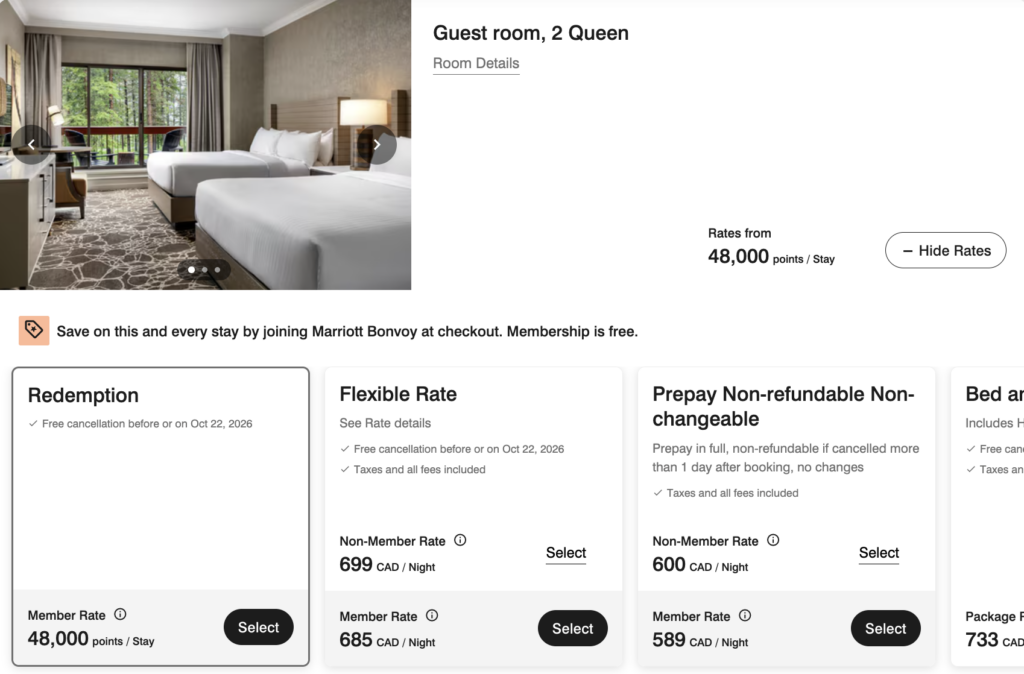Viewport: 1024px width, 674px height.
Task: Click info icon beside Prepay Non-Member Rate
Action: tap(773, 540)
